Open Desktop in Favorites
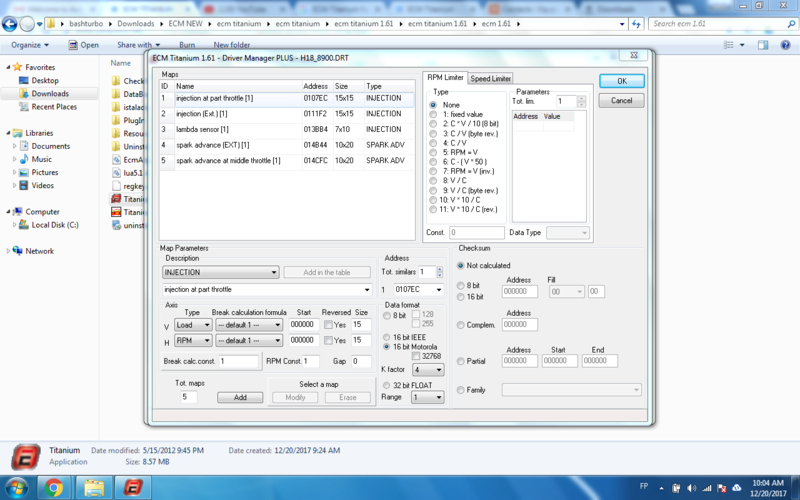This screenshot has width=800, height=500. (45, 80)
